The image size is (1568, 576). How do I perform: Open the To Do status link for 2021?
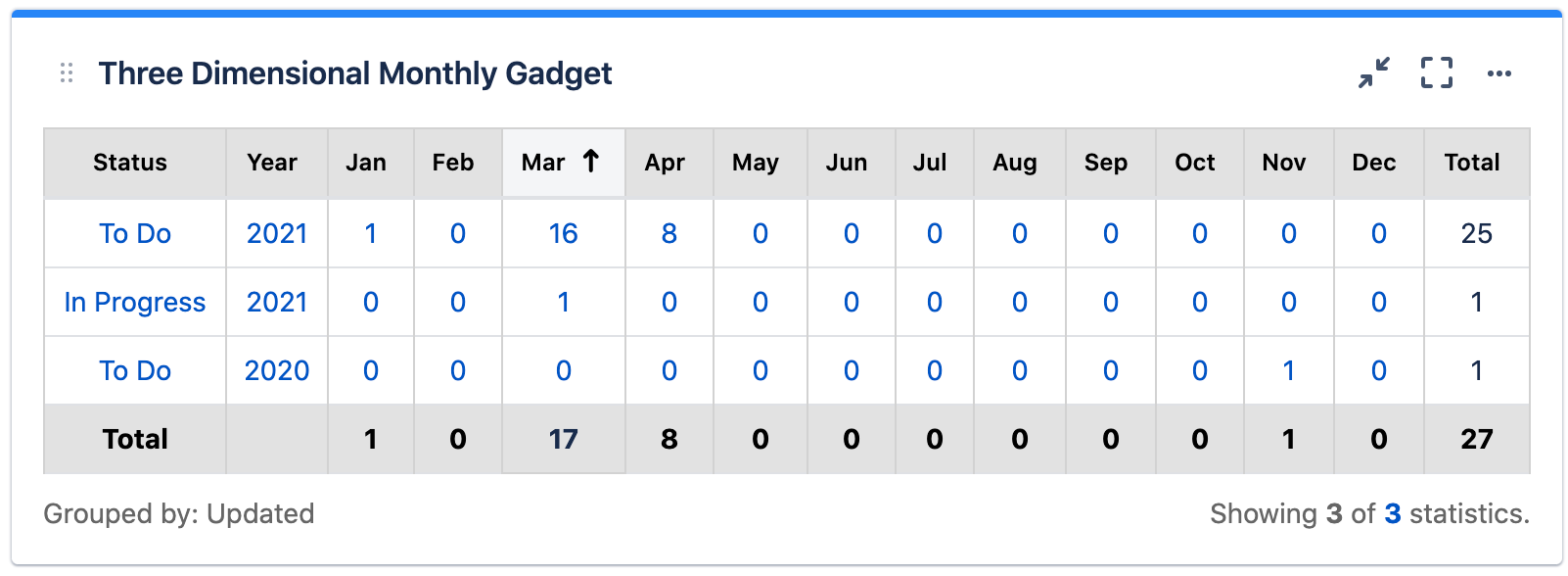tap(134, 233)
